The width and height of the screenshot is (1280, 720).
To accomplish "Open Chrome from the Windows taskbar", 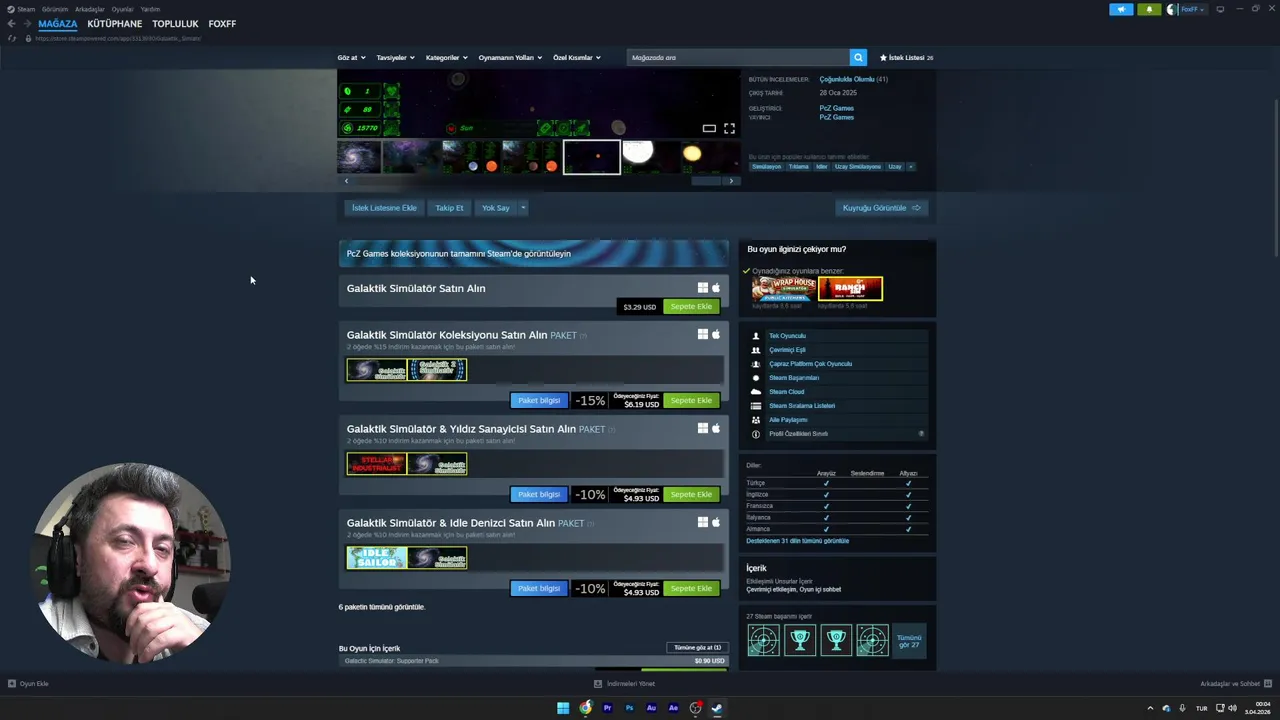I will coord(585,708).
